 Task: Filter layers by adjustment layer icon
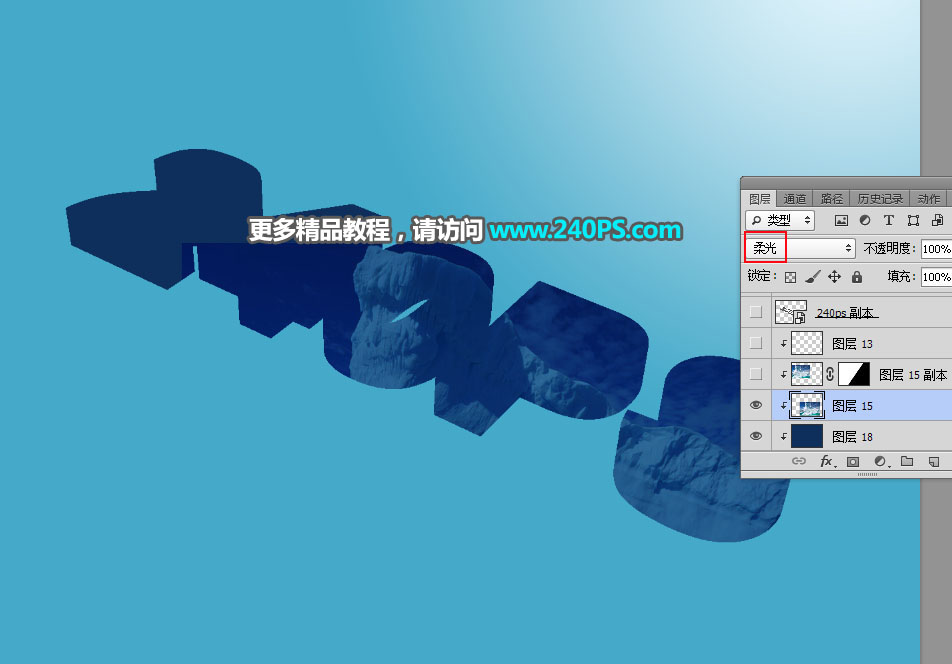point(865,220)
